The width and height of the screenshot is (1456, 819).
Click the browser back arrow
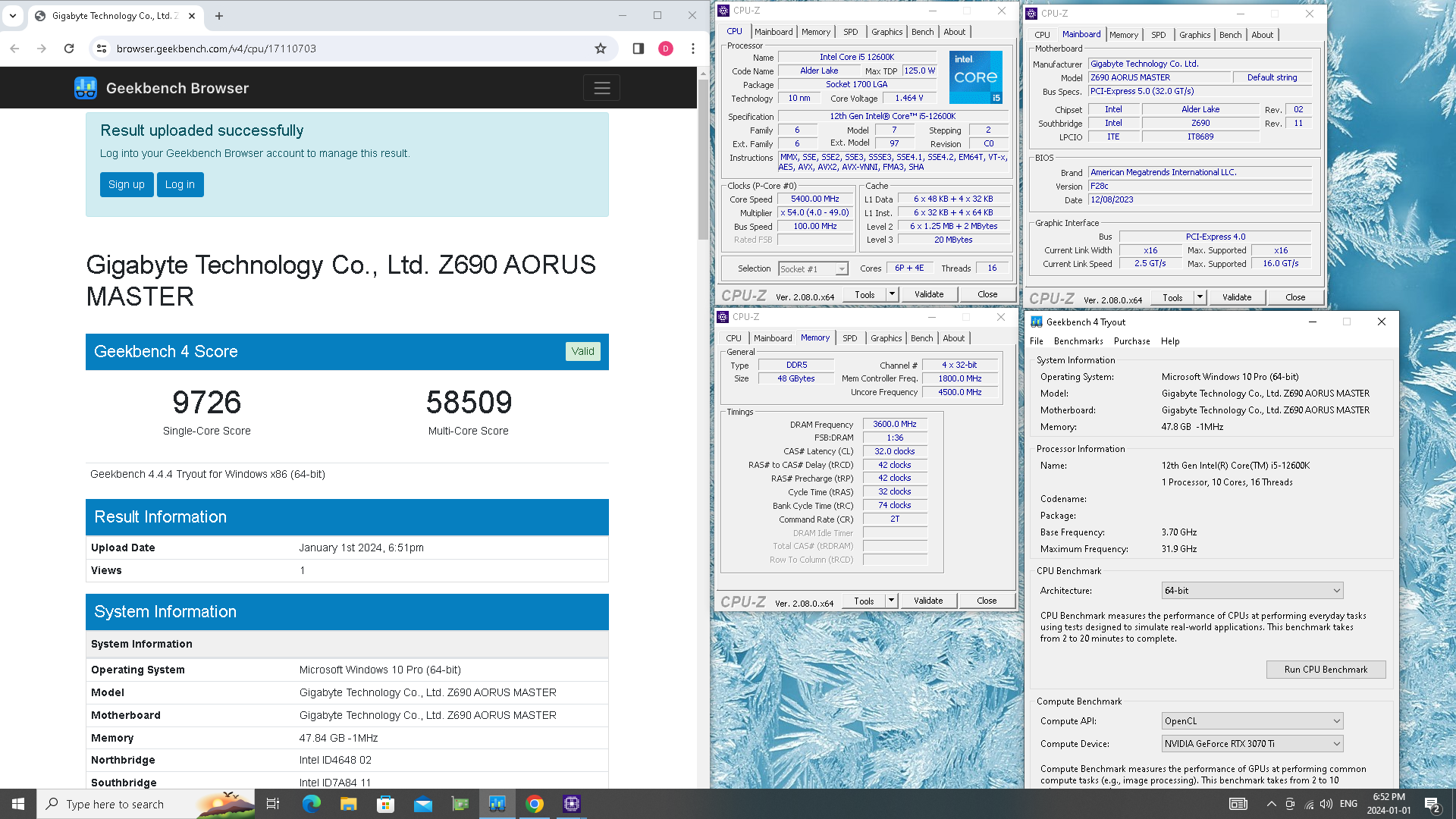15,49
